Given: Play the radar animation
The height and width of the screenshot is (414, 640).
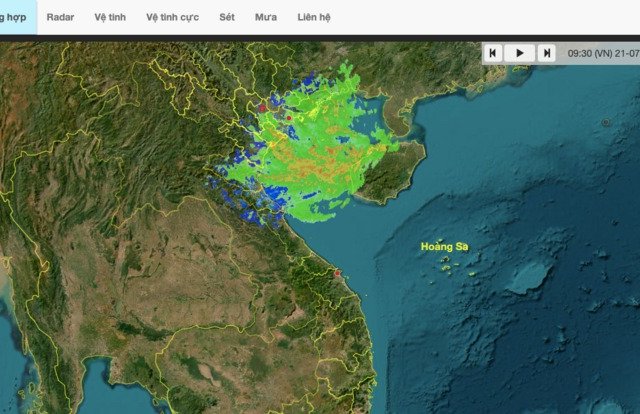Looking at the screenshot, I should [x=520, y=53].
